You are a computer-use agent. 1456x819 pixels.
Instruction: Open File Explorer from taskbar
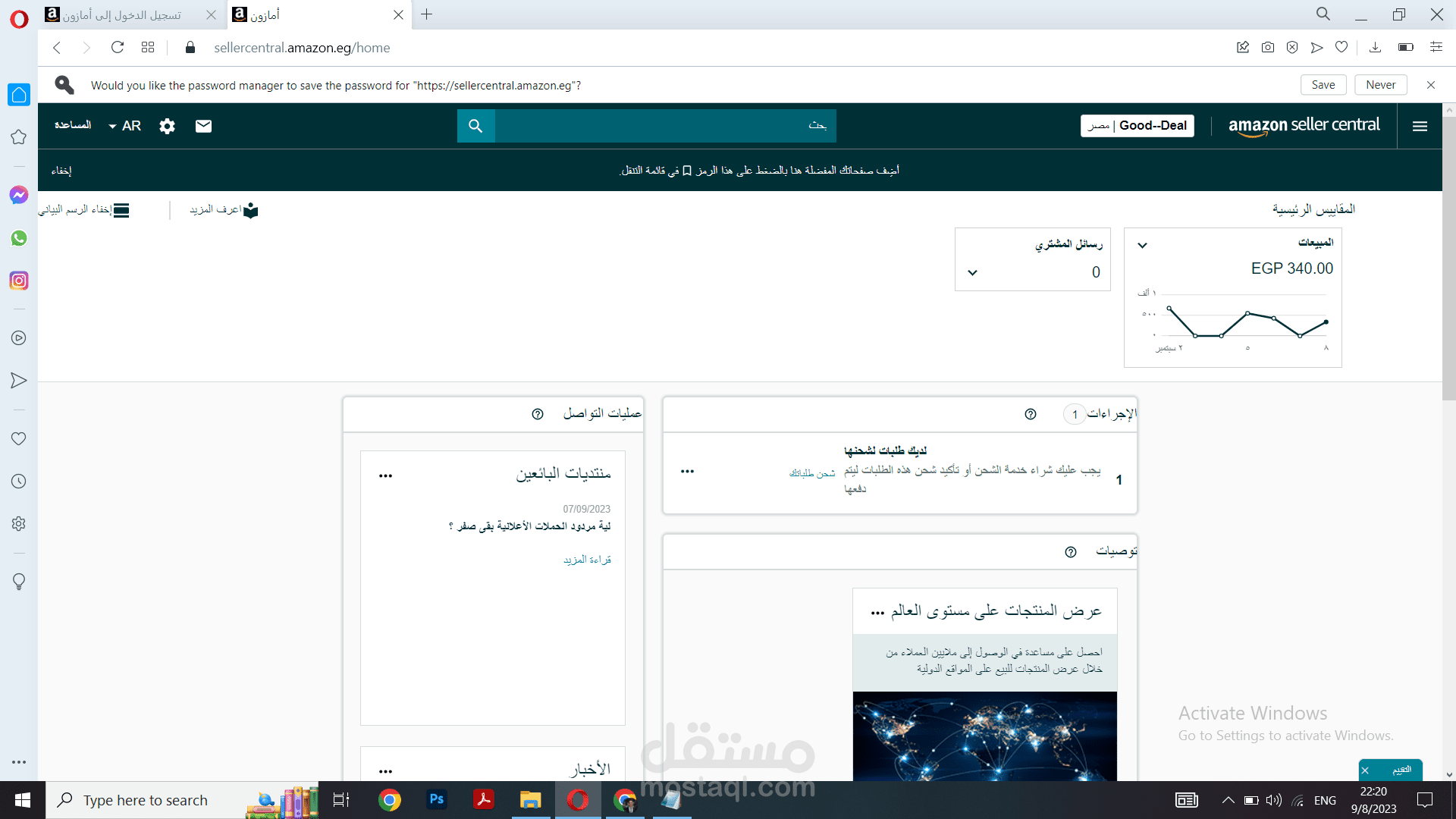pos(530,800)
